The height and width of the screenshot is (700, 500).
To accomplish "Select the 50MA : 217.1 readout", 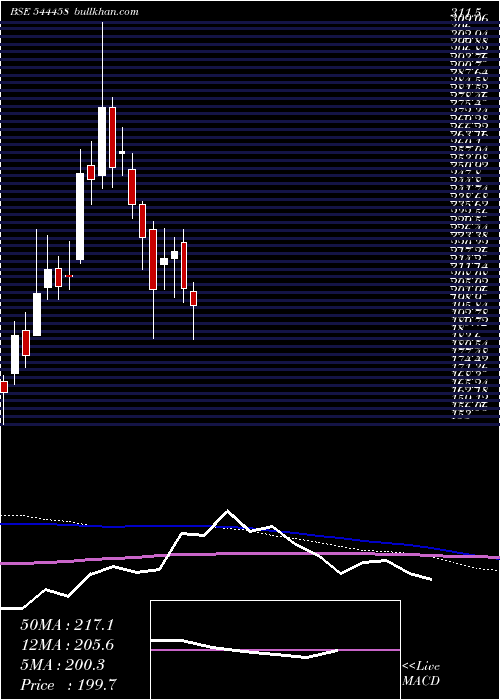I will coord(67,625).
